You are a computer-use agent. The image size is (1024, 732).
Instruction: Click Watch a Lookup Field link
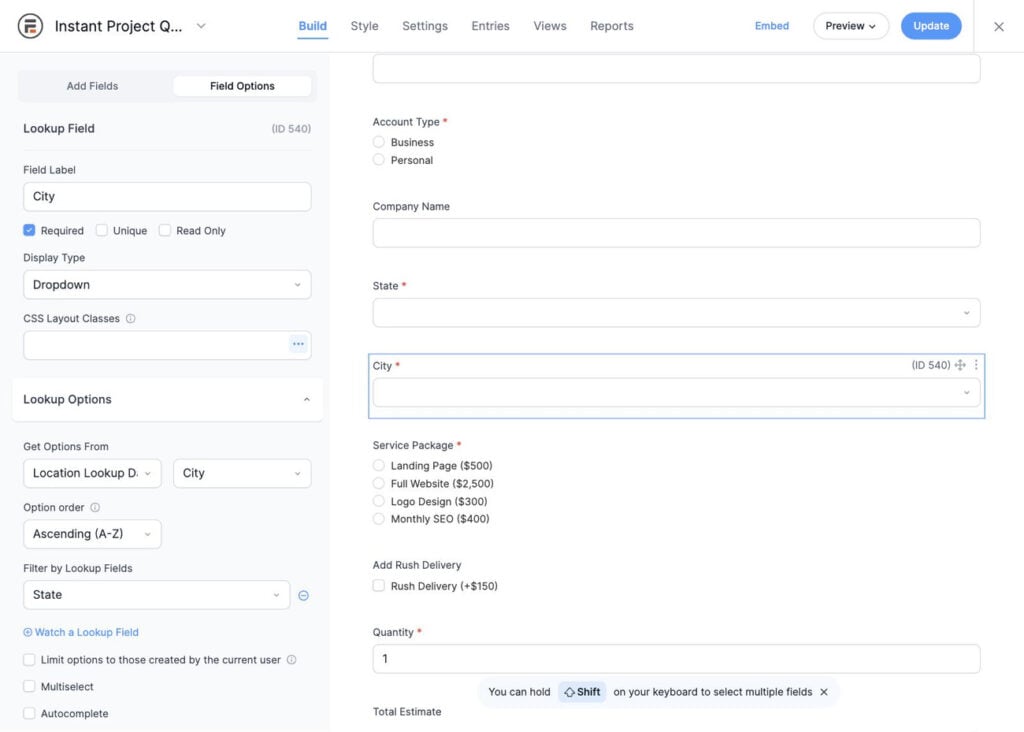pos(81,632)
